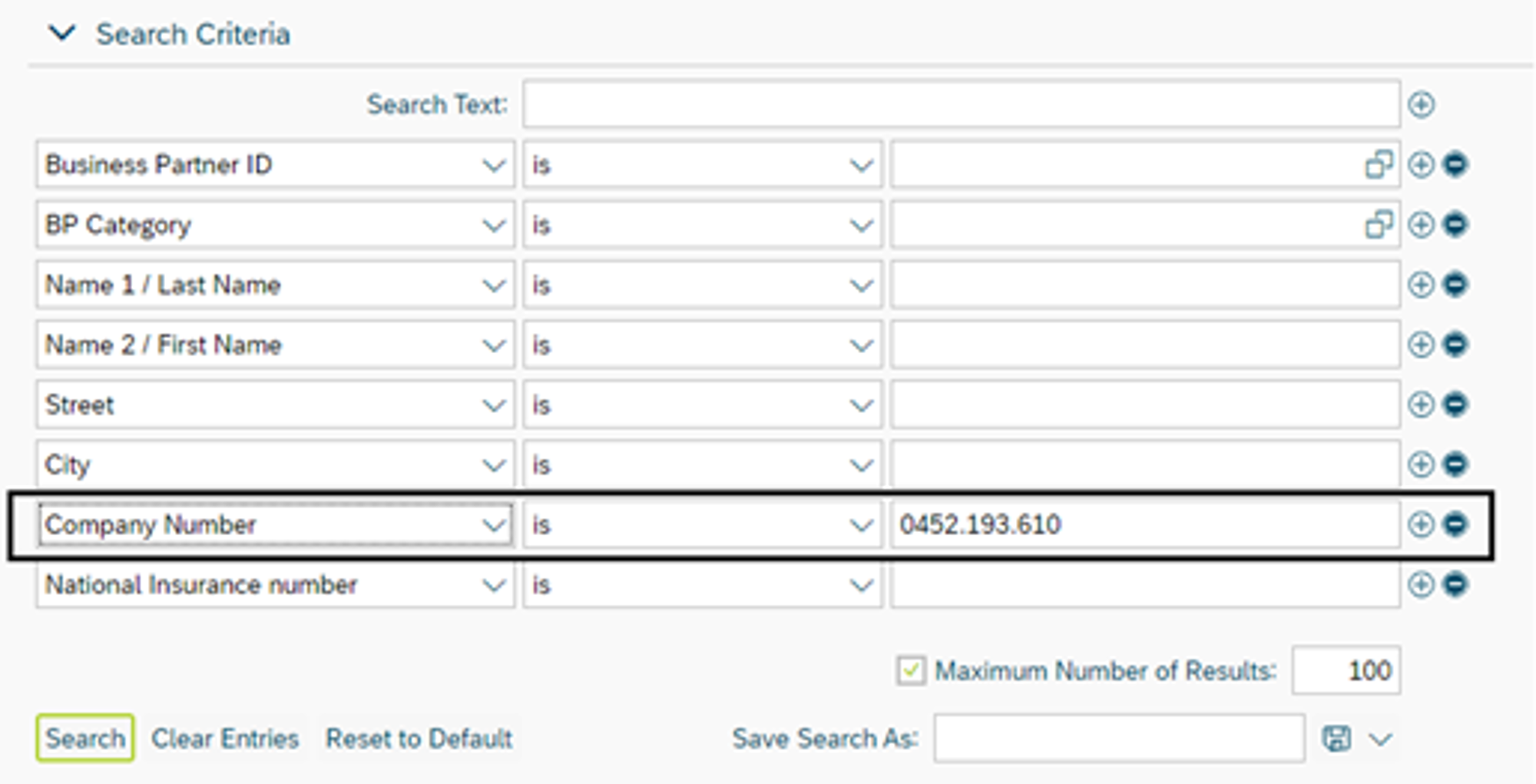Add criterion after Company Number row

pyautogui.click(x=1421, y=524)
